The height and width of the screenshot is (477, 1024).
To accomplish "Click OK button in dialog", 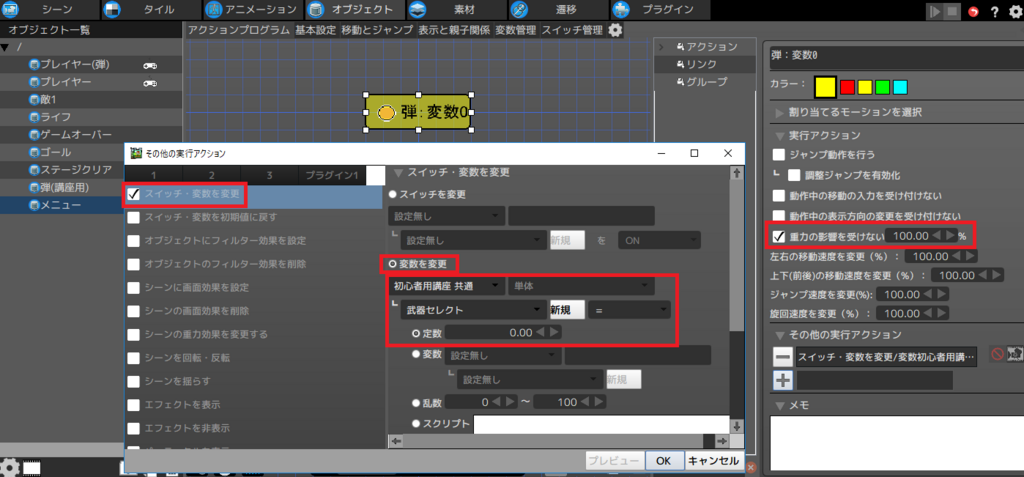I will pos(664,461).
